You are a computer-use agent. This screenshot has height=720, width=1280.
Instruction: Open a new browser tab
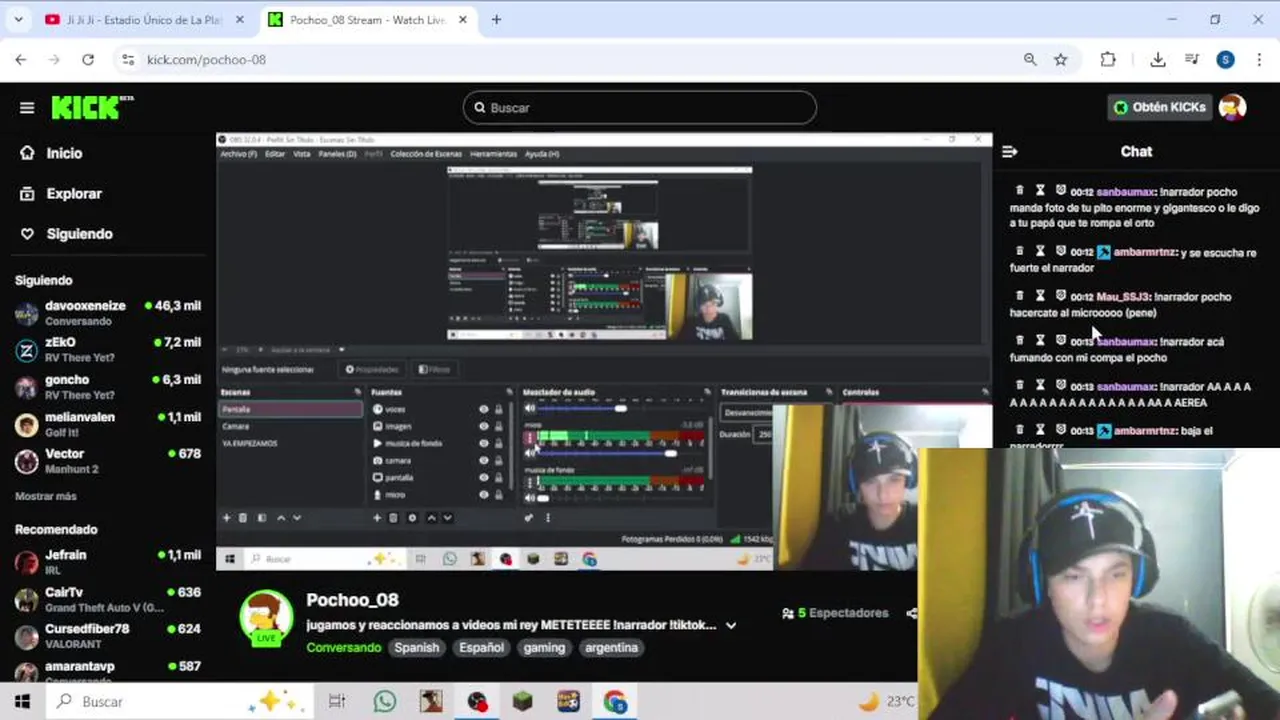tap(496, 19)
